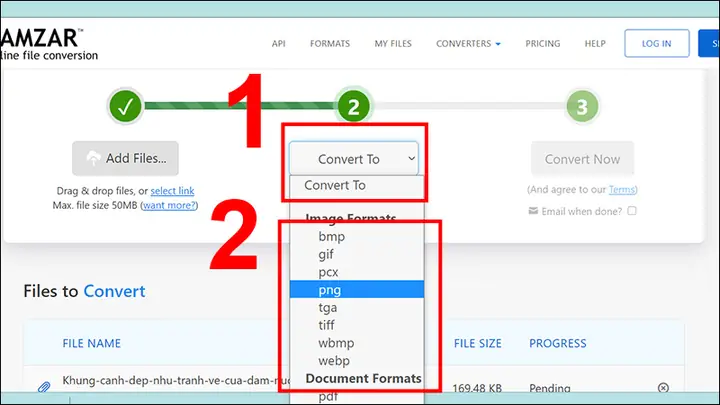Screen dimensions: 720x405
Task: Click the step 2 green circle
Action: point(354,106)
